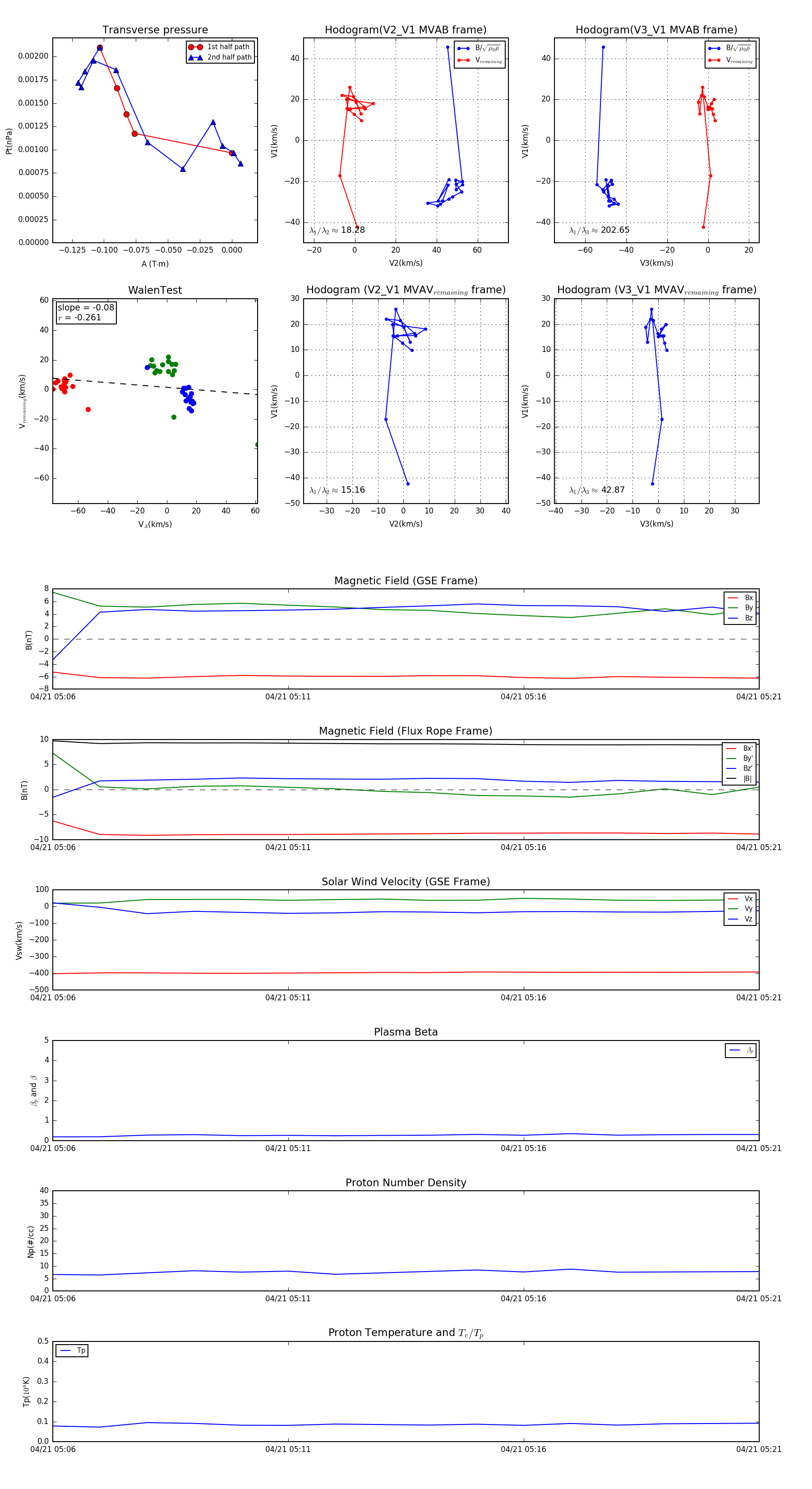Viewport: 812px width, 1489px height.
Task: Click the 'Proton Number Density' title
Action: tap(406, 1182)
